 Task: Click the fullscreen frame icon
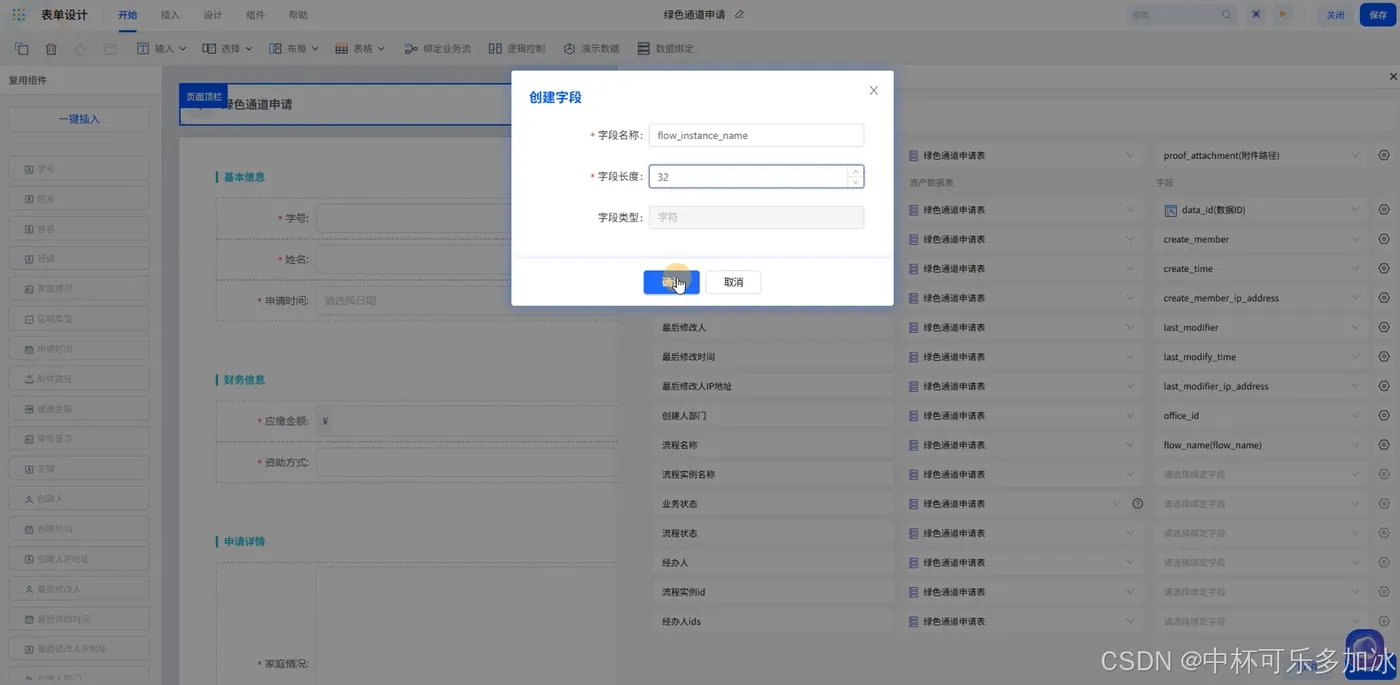click(1256, 15)
